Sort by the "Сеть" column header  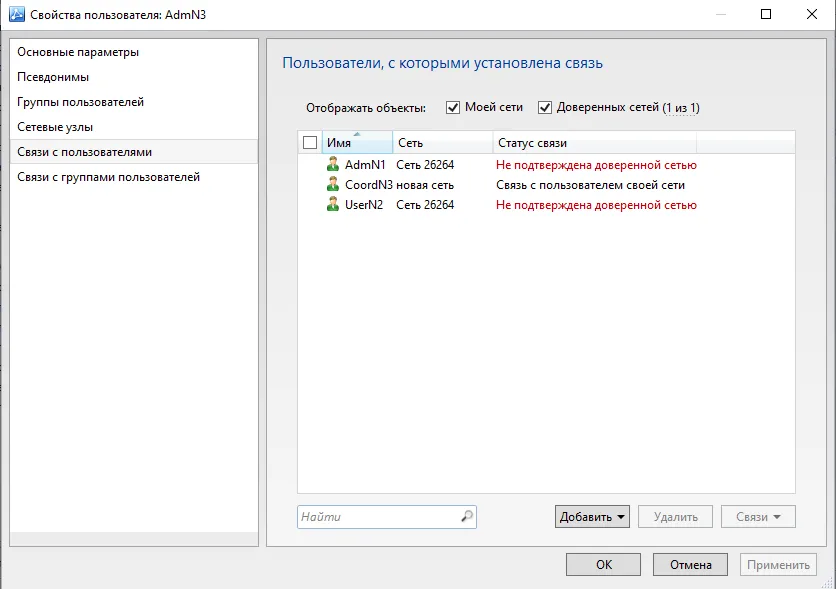443,142
